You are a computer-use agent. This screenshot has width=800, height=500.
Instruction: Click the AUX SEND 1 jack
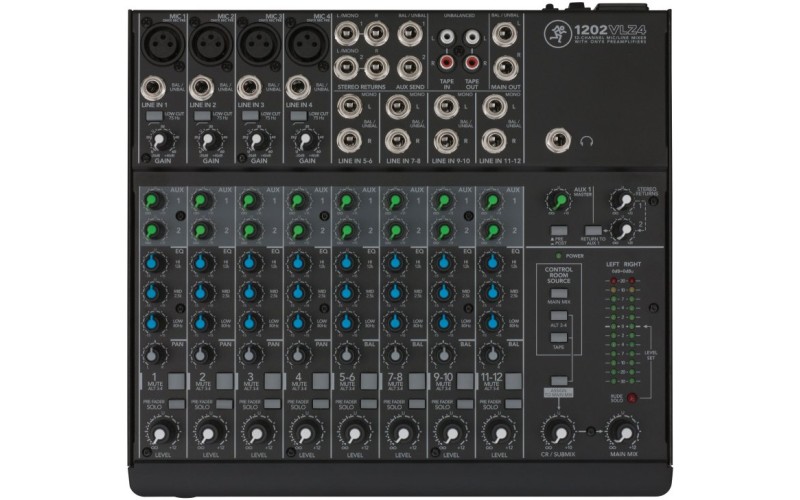click(410, 34)
